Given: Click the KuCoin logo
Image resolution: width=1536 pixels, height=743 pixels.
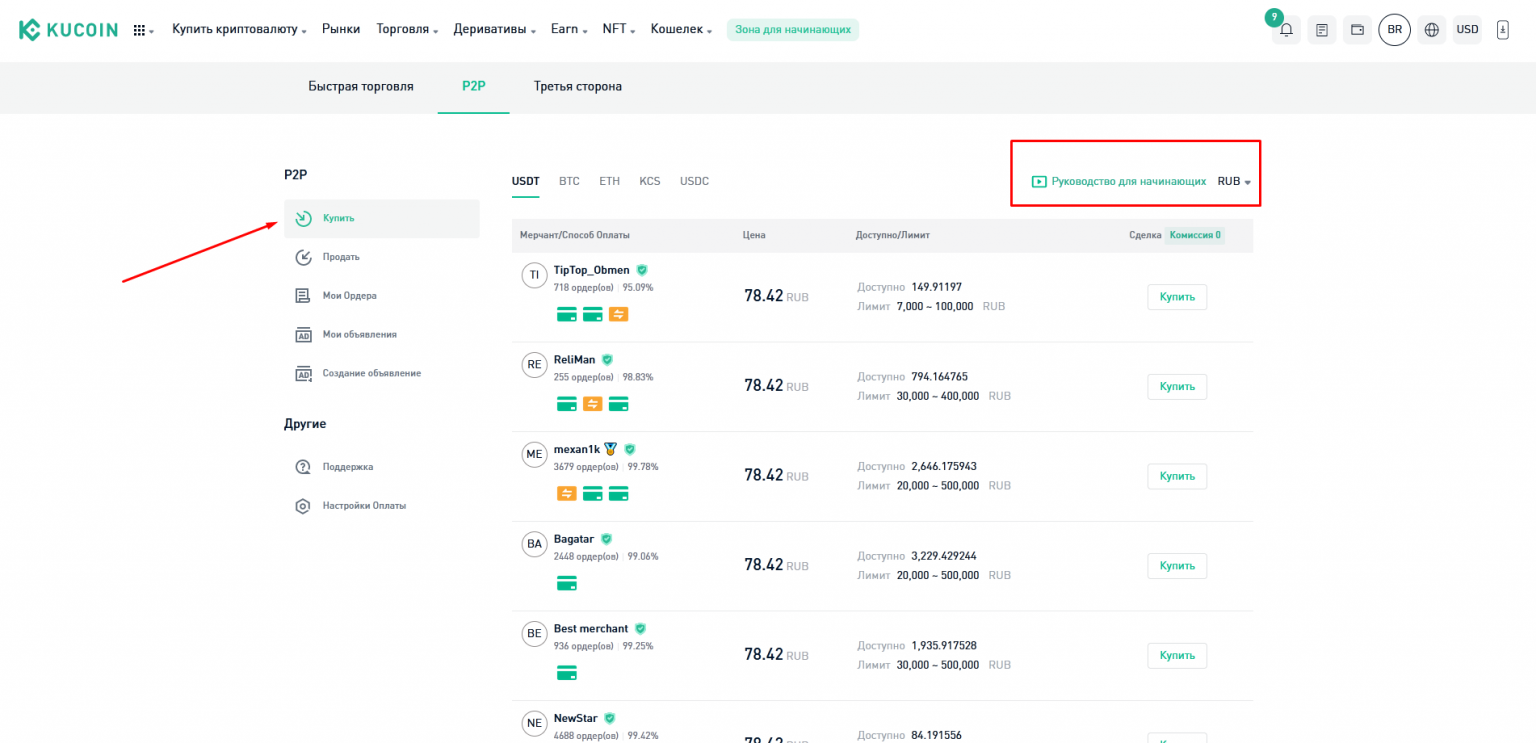Looking at the screenshot, I should pyautogui.click(x=69, y=30).
